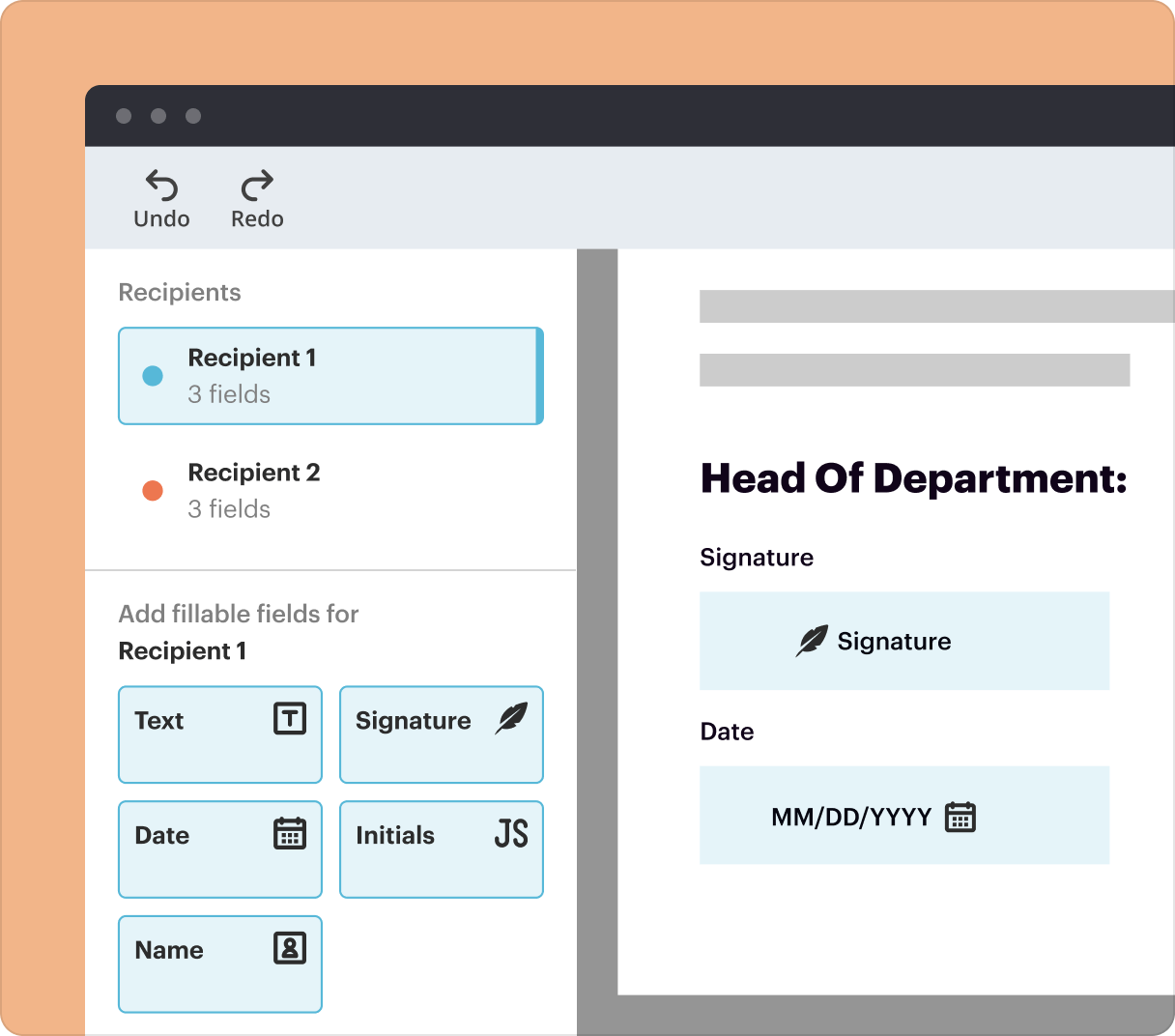
Task: Click Recipient 2's orange color indicator
Action: [x=152, y=490]
